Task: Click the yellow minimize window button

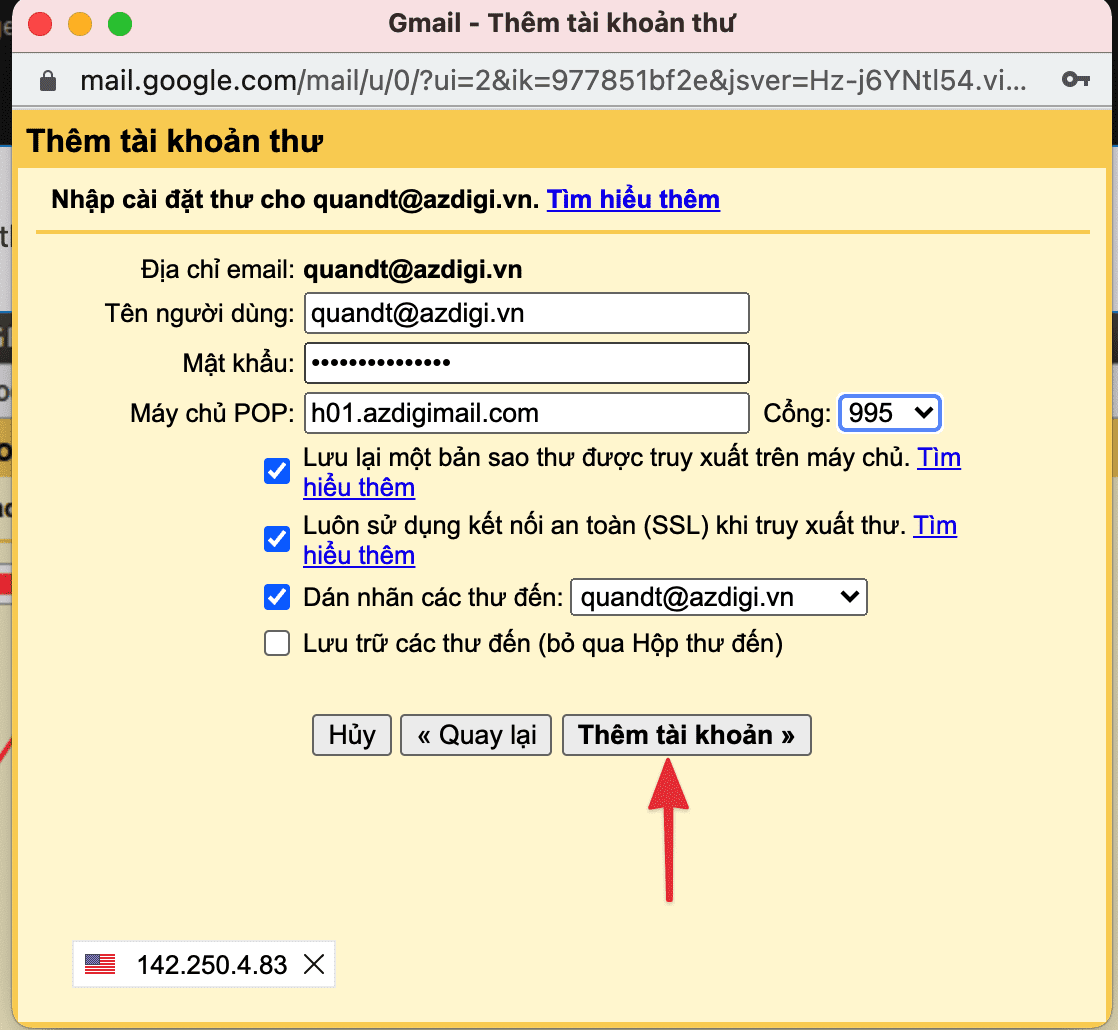Action: [x=80, y=23]
